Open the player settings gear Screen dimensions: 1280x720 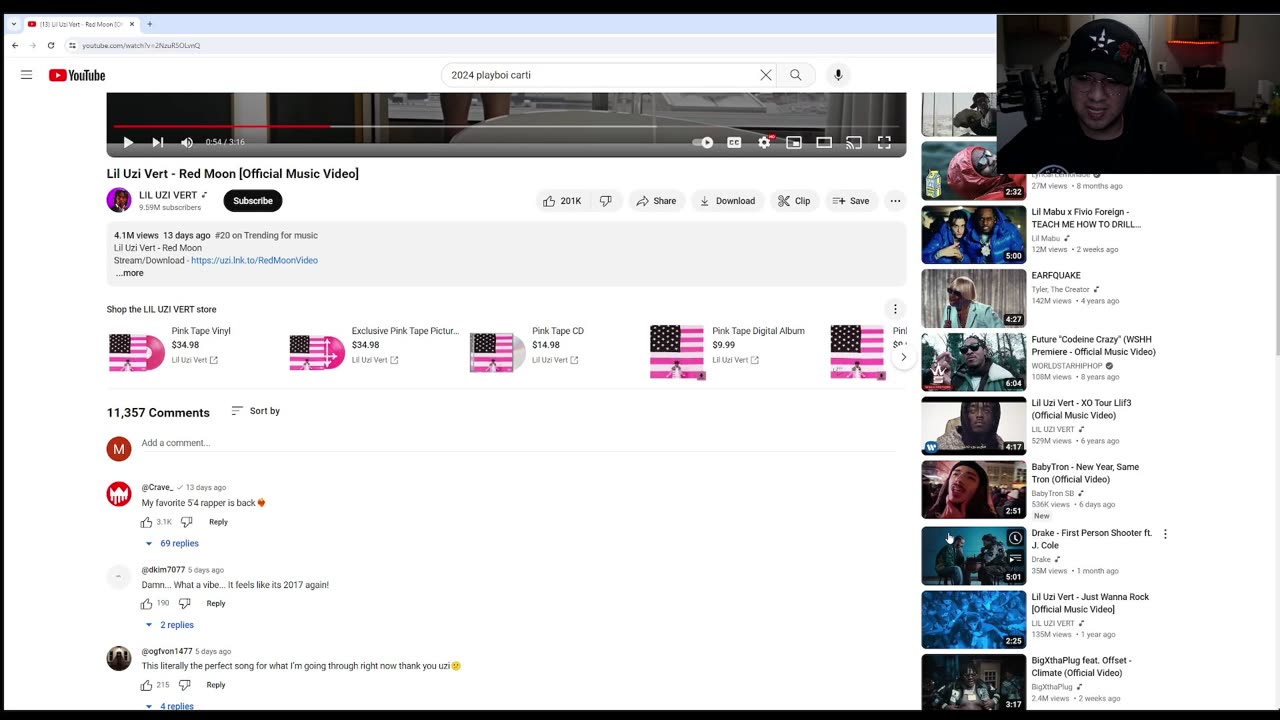coord(764,142)
